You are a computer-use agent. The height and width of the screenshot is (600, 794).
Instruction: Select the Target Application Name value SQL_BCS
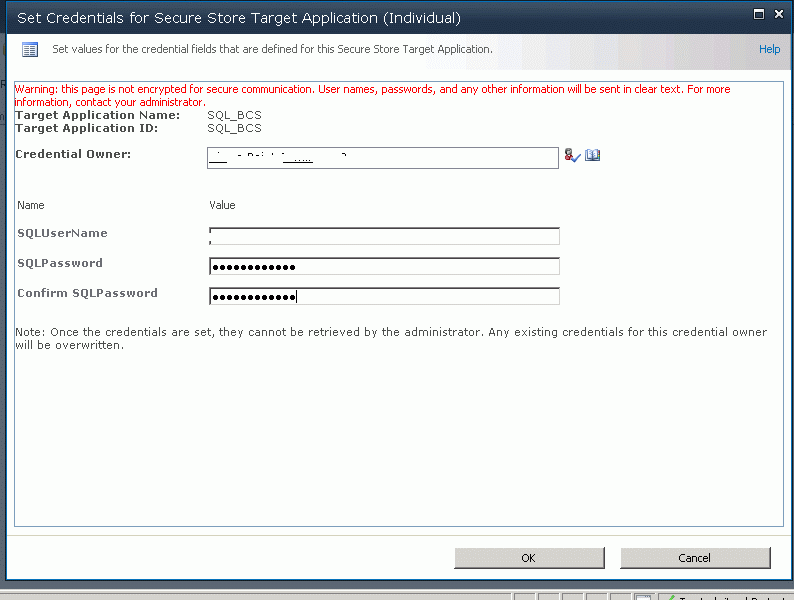click(x=234, y=115)
